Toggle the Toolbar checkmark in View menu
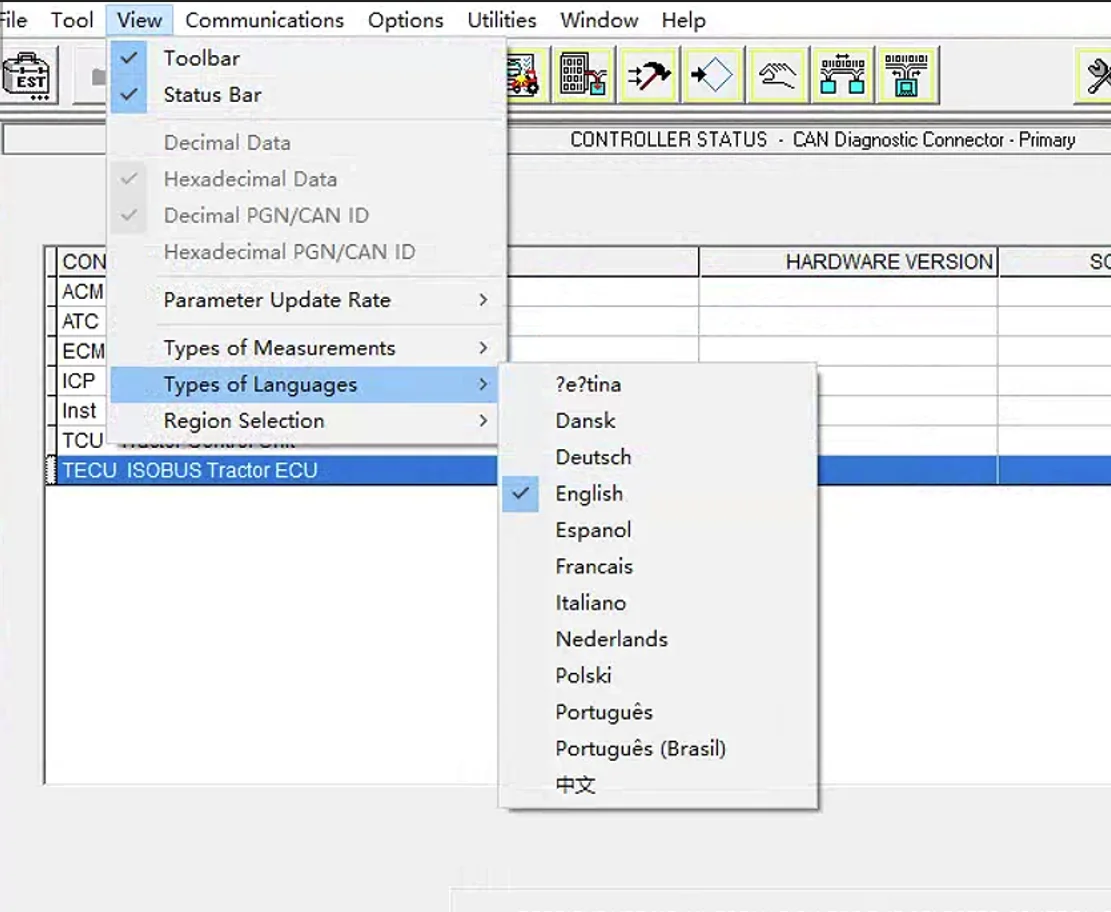The height and width of the screenshot is (912, 1111). pyautogui.click(x=201, y=58)
